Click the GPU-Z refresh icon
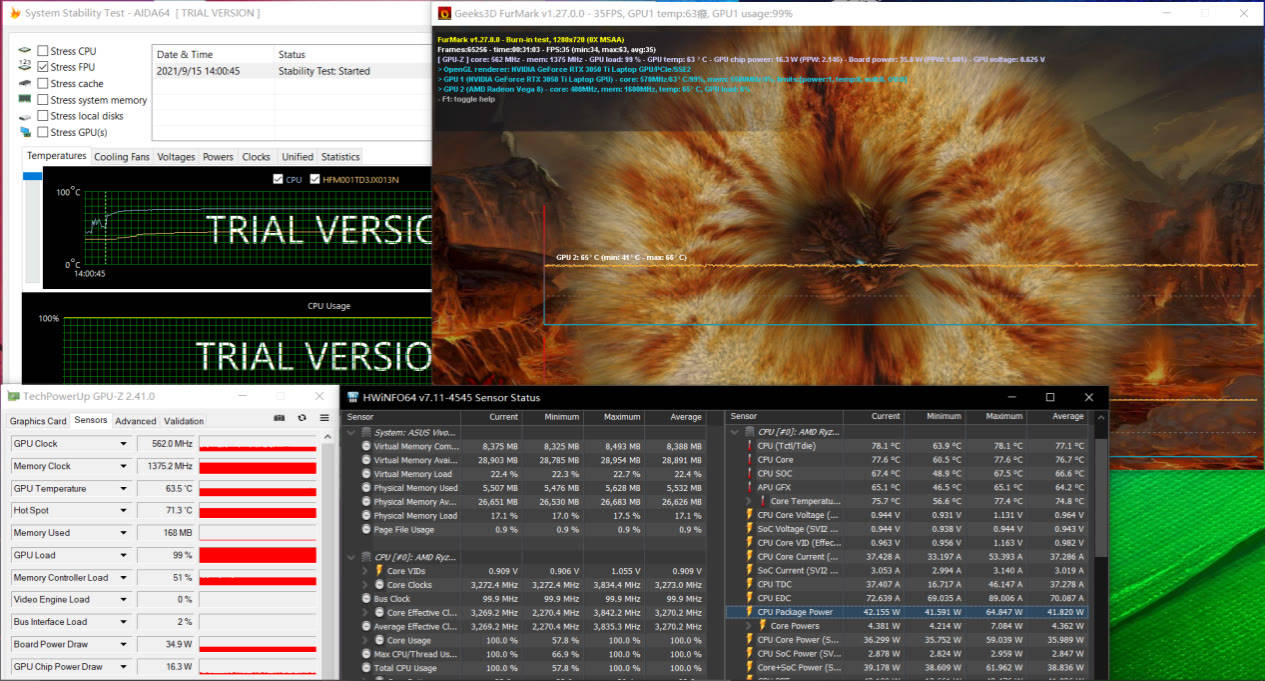Image resolution: width=1265 pixels, height=681 pixels. [302, 418]
